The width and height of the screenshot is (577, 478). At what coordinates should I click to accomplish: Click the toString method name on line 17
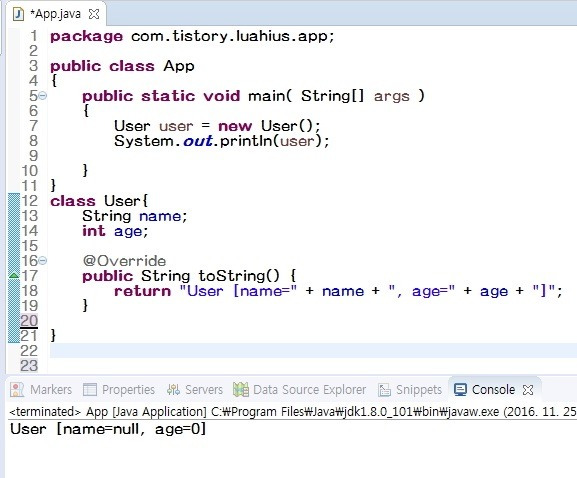click(231, 276)
